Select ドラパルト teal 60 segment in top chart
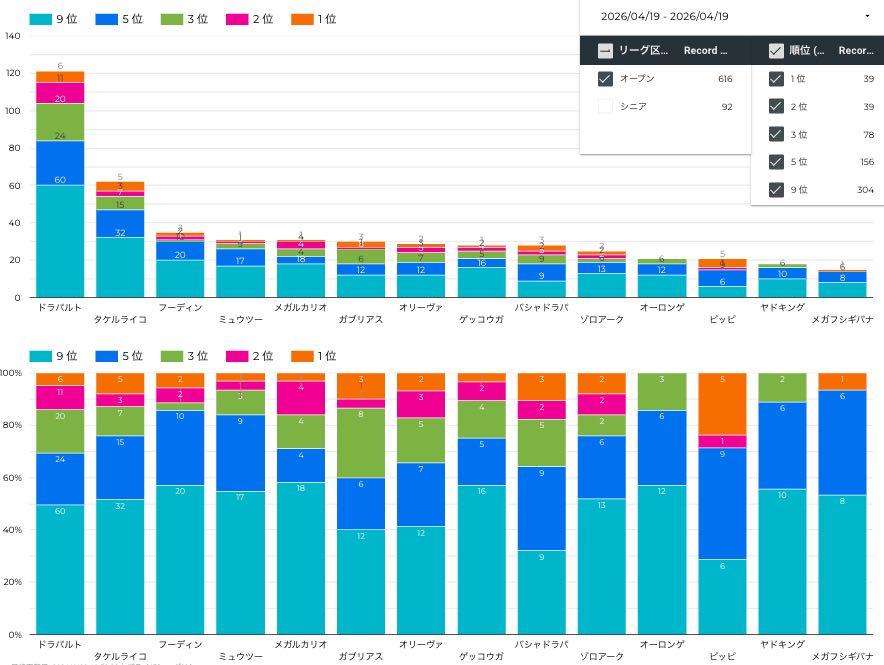Image resolution: width=884 pixels, height=665 pixels. pos(60,241)
